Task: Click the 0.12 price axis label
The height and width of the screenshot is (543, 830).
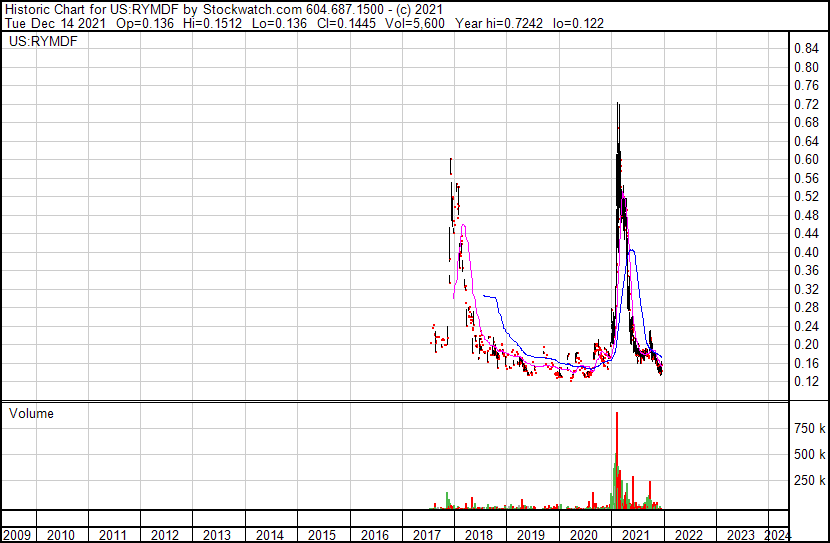Action: click(x=806, y=382)
